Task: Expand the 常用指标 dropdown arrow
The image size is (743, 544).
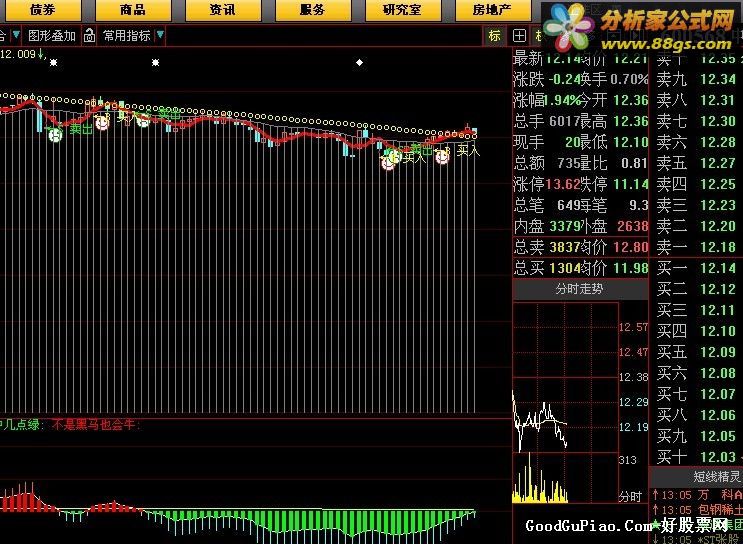Action: click(x=160, y=35)
